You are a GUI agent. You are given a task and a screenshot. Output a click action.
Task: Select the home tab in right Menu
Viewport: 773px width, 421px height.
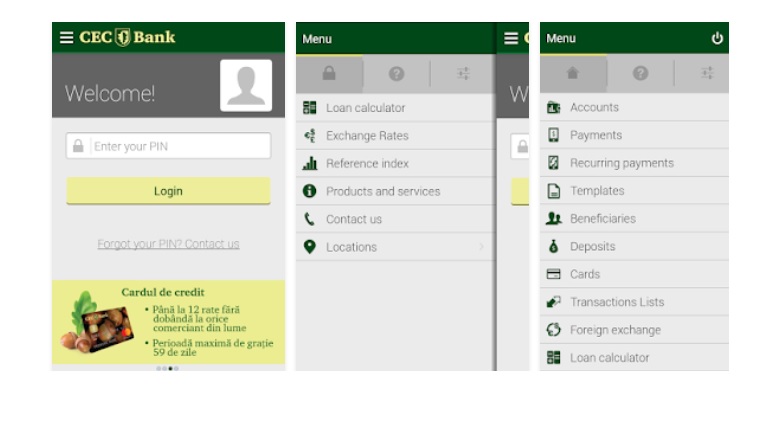[573, 73]
